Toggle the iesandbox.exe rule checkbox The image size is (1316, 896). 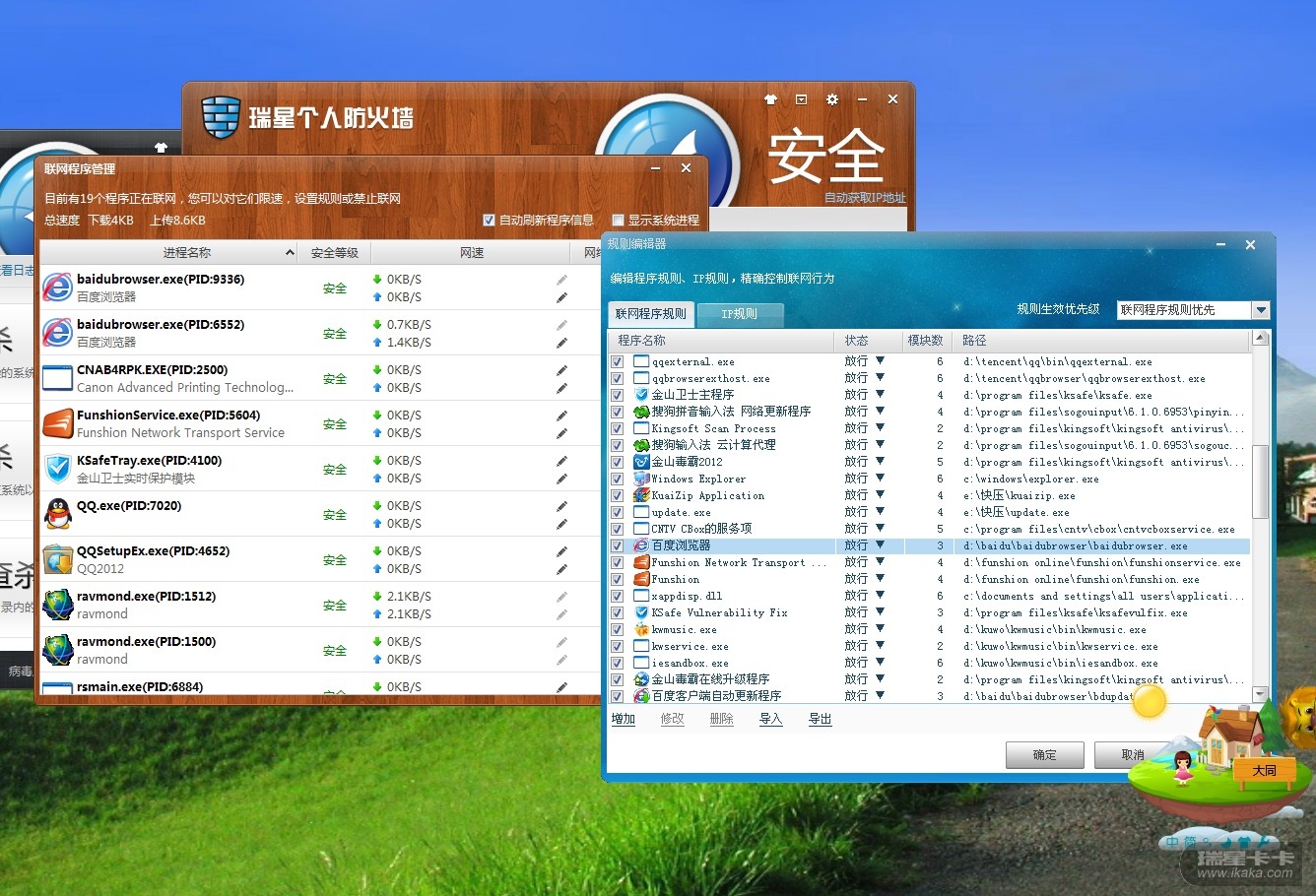coord(617,663)
